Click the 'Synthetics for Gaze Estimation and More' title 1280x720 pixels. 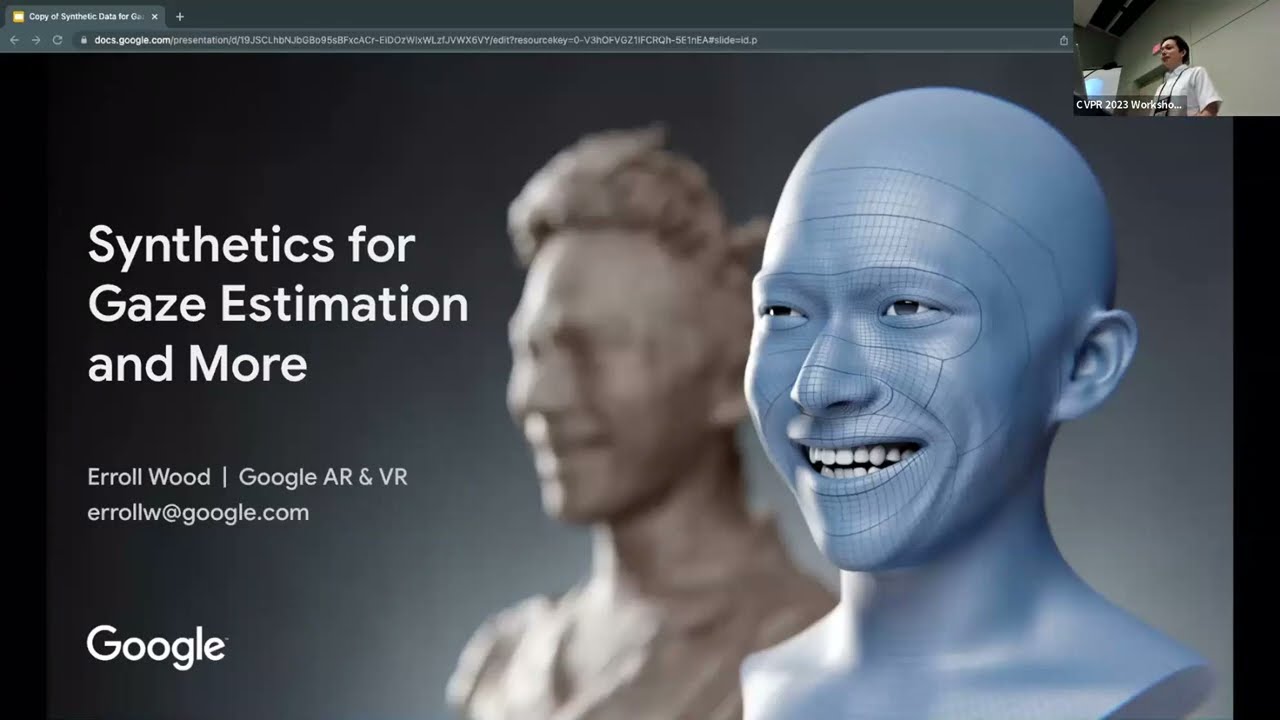click(278, 304)
